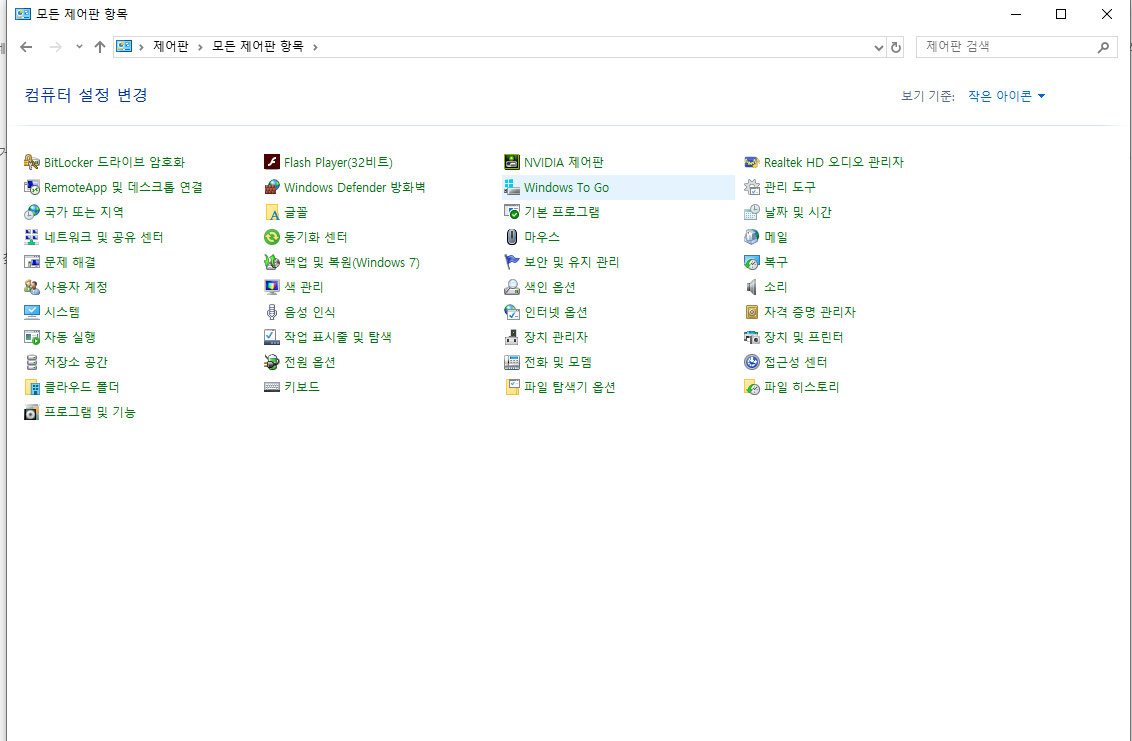The height and width of the screenshot is (741, 1132).
Task: Click the Realtek HD 오디오 관리자 icon
Action: click(x=752, y=162)
